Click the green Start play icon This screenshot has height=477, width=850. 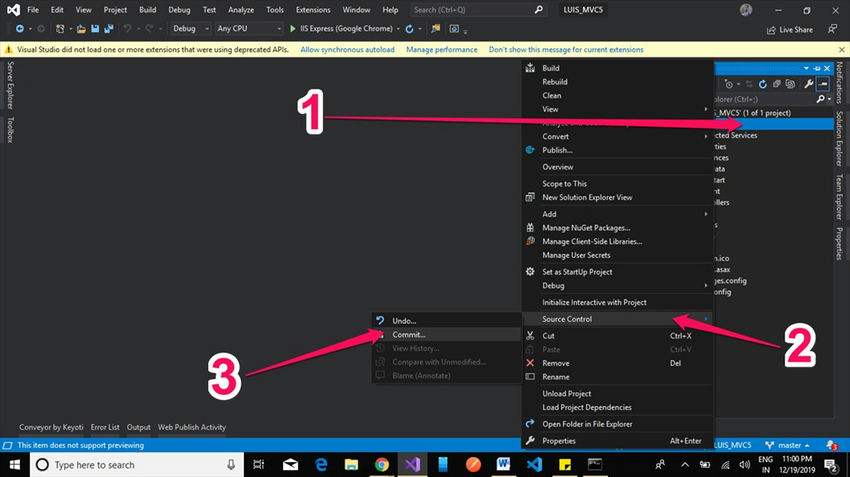click(293, 29)
